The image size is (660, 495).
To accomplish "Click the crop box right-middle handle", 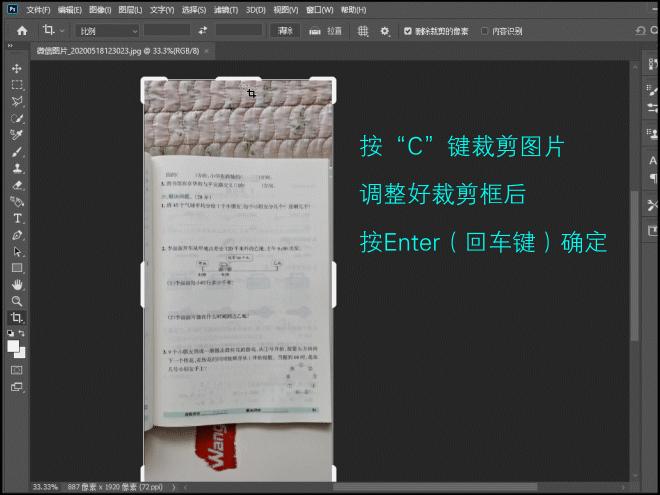I will pos(334,285).
